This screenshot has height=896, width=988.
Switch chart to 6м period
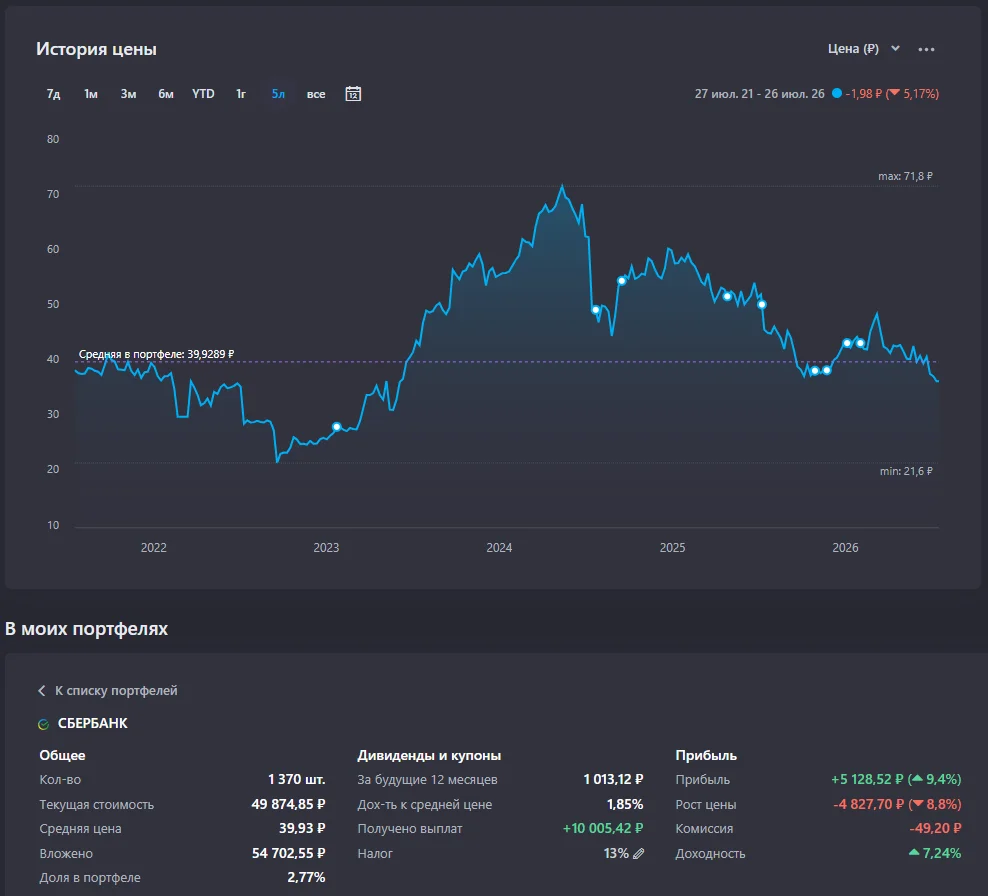(x=166, y=94)
